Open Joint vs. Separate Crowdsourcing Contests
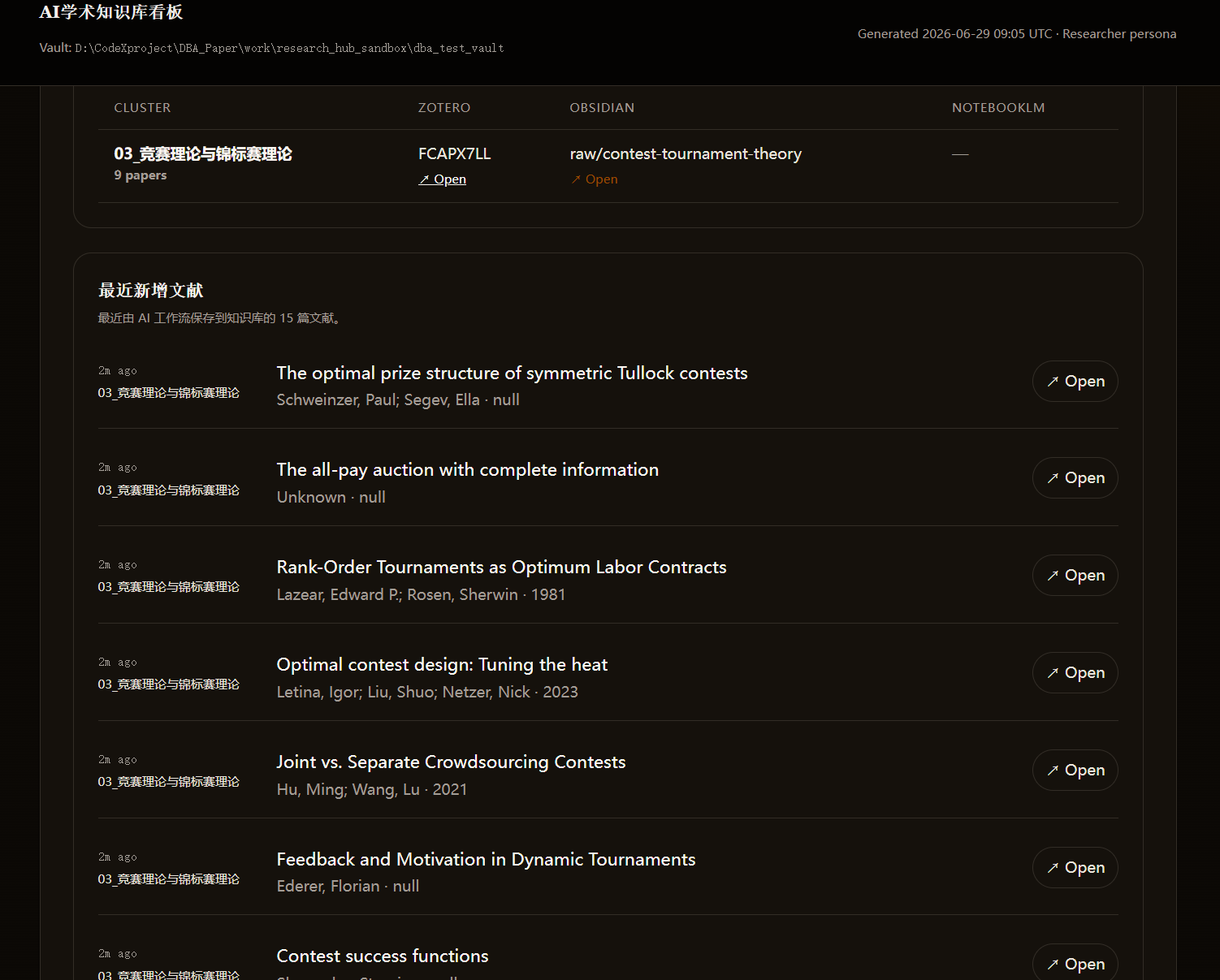The height and width of the screenshot is (980, 1220). (x=1075, y=770)
